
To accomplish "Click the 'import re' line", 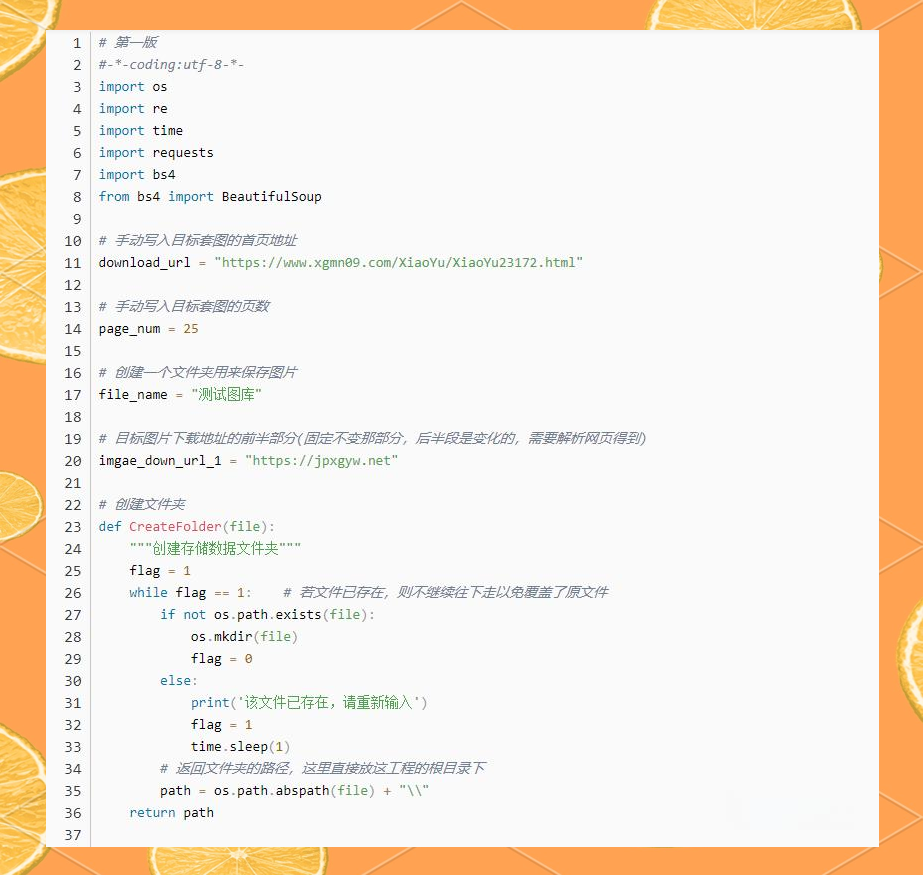I will pyautogui.click(x=133, y=108).
